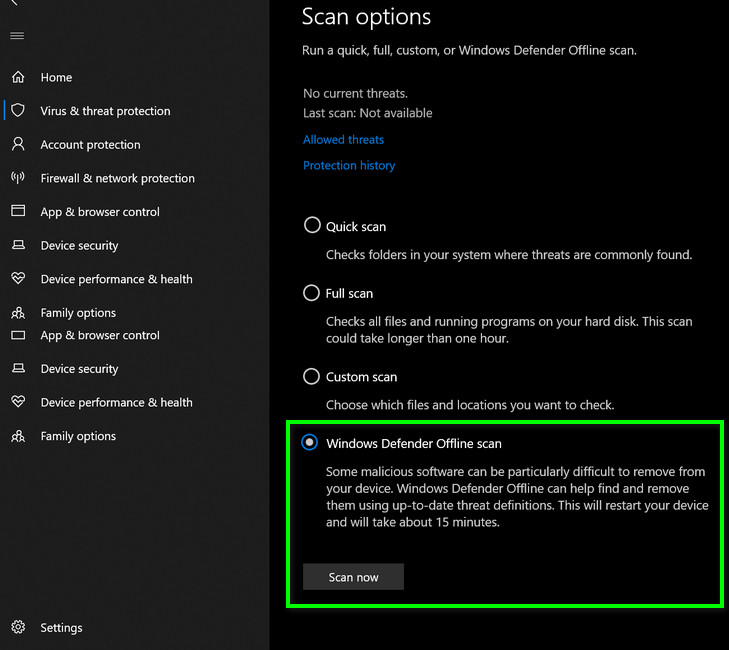Click the Account protection person icon
The height and width of the screenshot is (650, 729).
pos(18,144)
